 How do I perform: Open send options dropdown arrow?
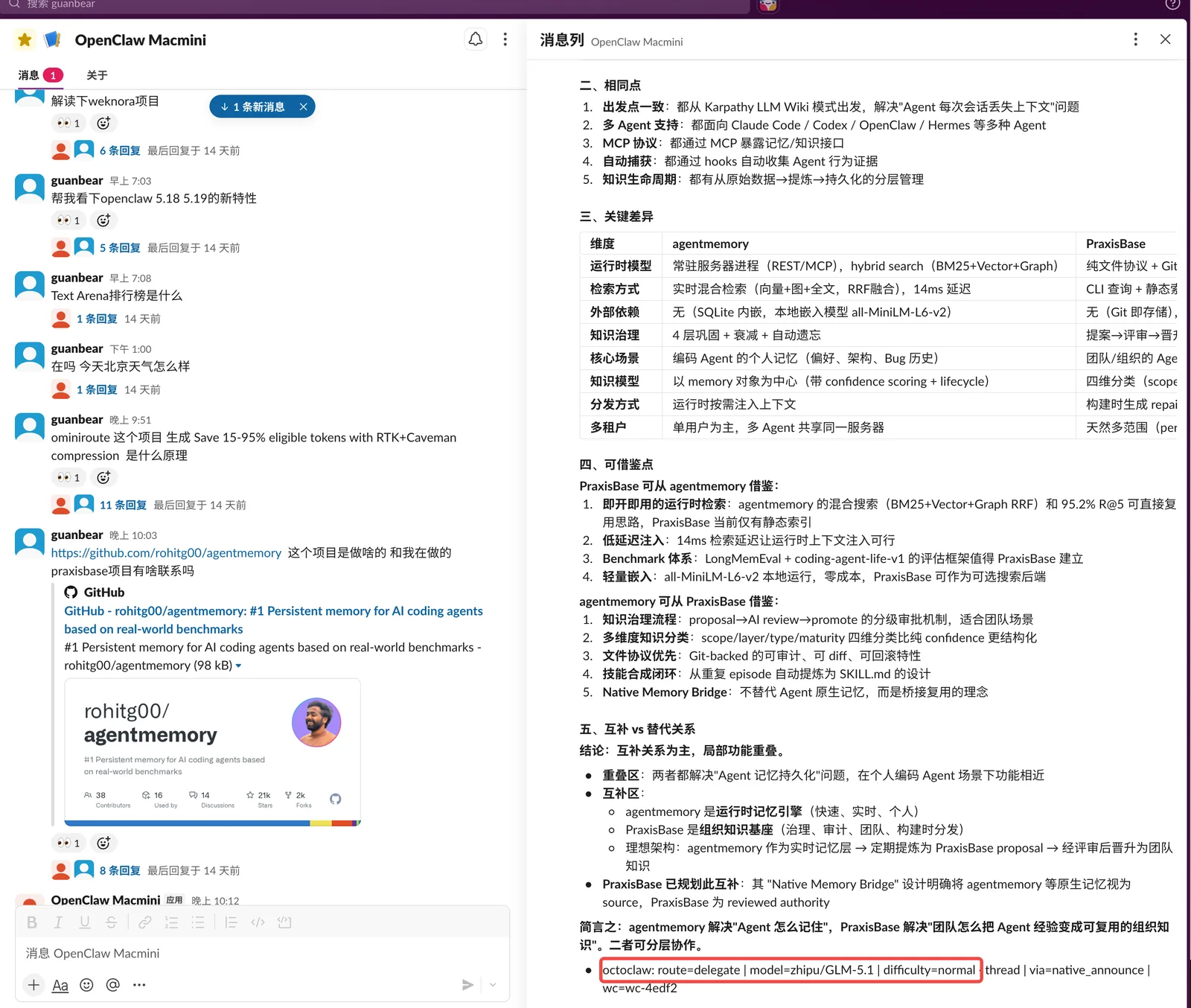click(493, 985)
